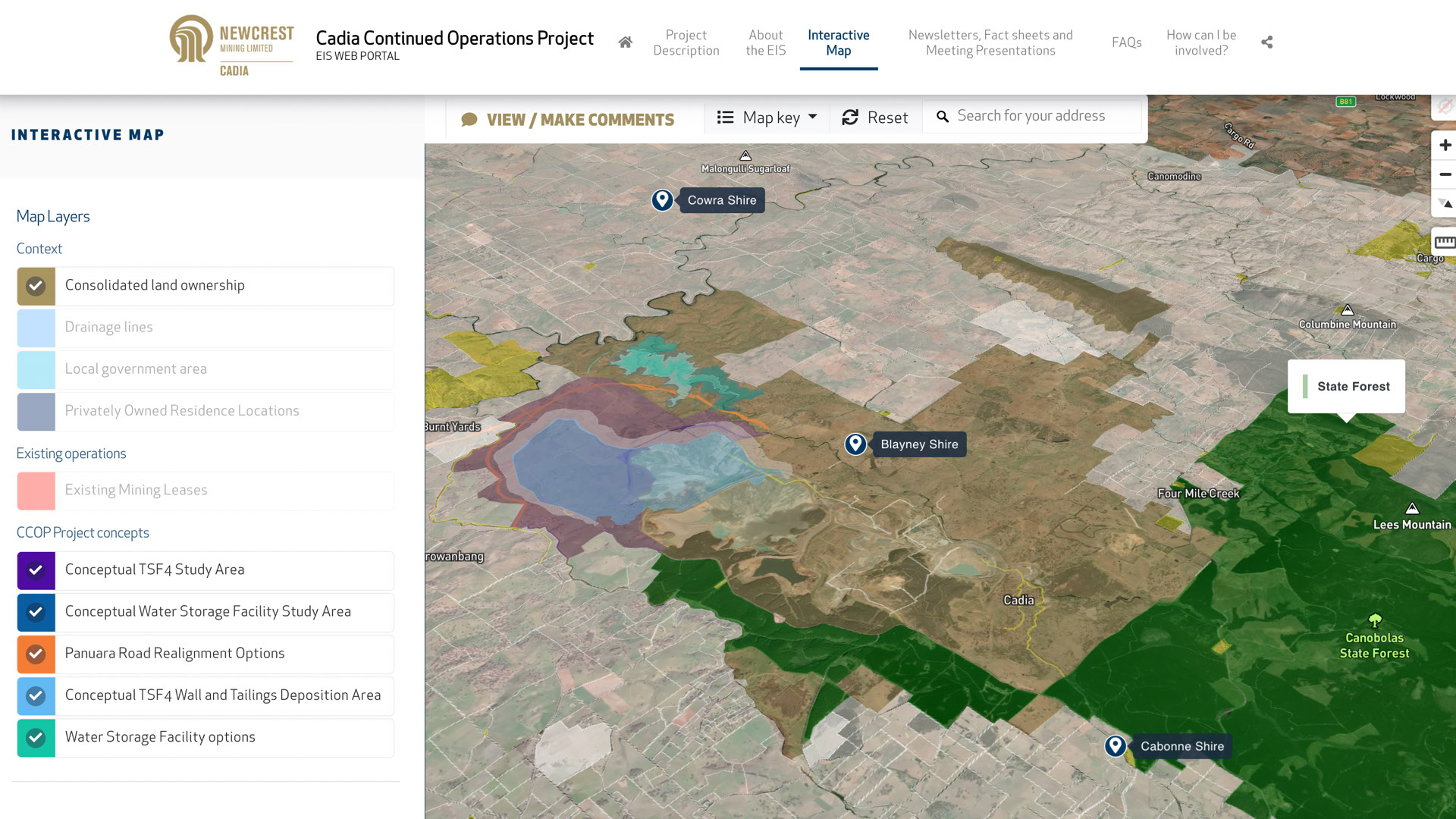Click the Cowra Shire location marker
Image resolution: width=1456 pixels, height=819 pixels.
tap(662, 199)
